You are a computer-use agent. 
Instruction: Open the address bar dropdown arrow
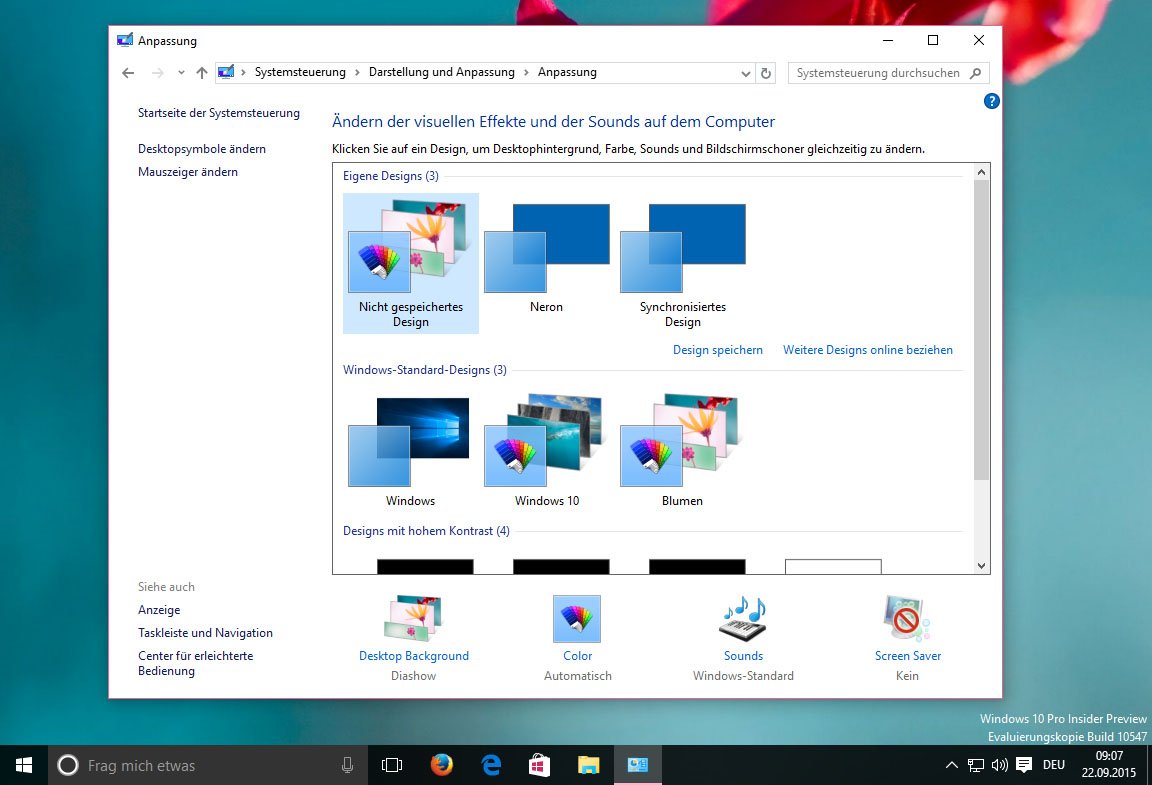click(x=745, y=72)
